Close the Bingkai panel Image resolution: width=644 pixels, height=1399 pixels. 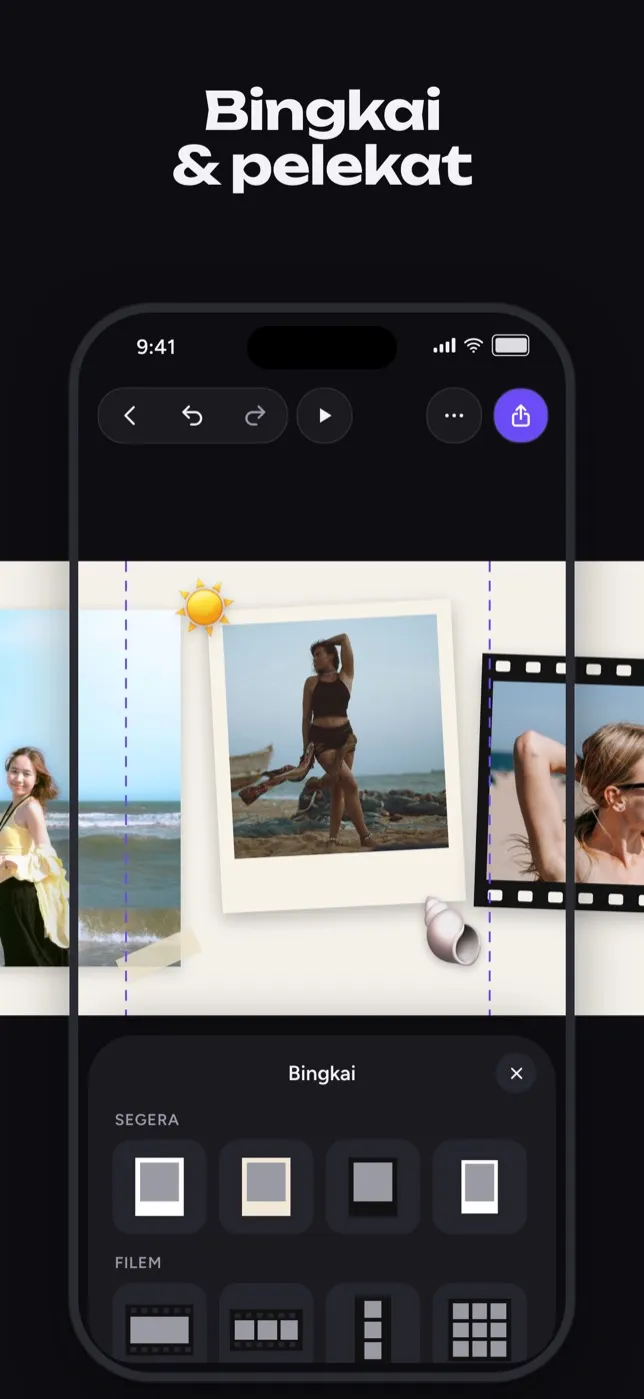pos(516,1074)
